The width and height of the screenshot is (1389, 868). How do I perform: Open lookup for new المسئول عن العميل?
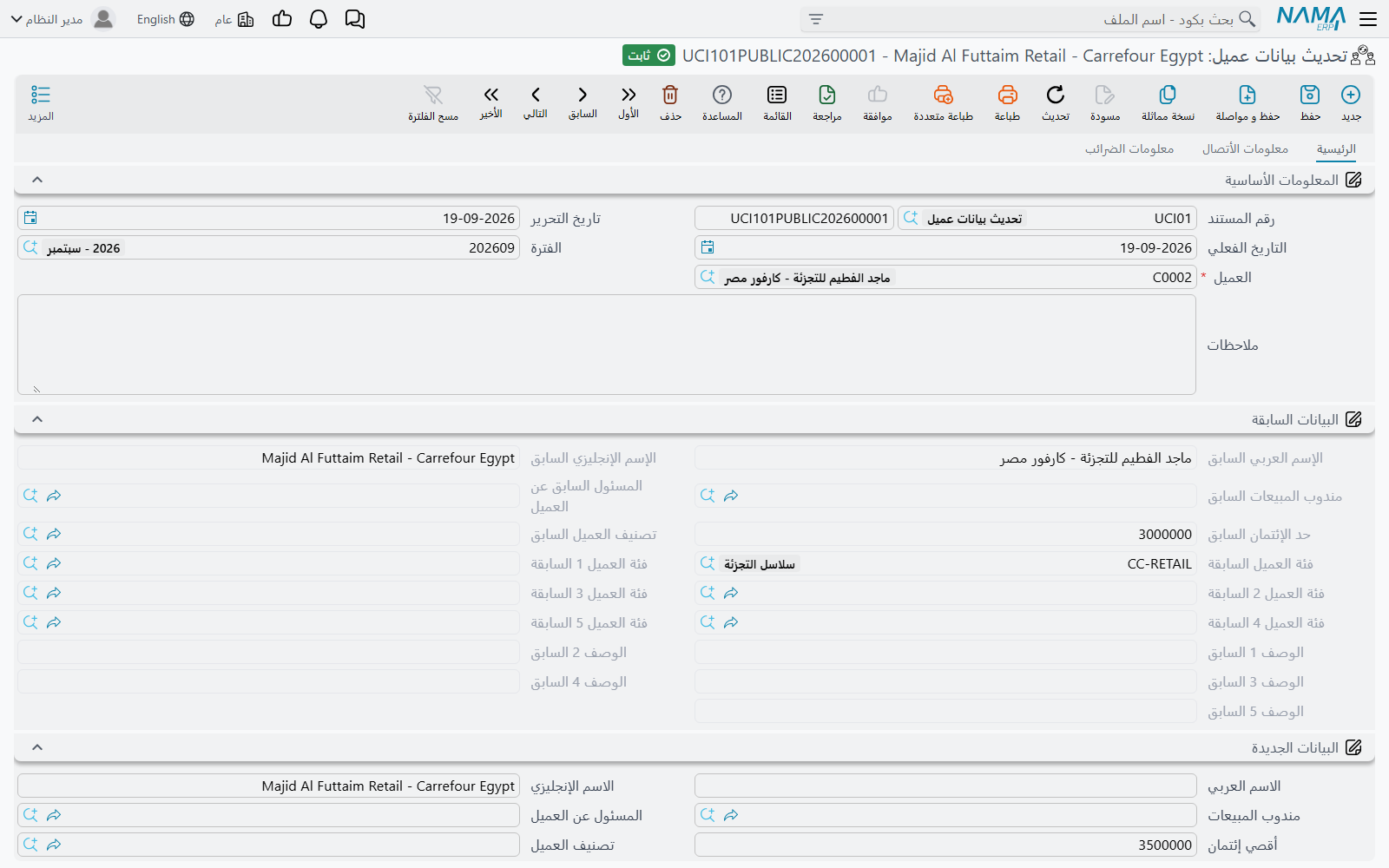(31, 815)
